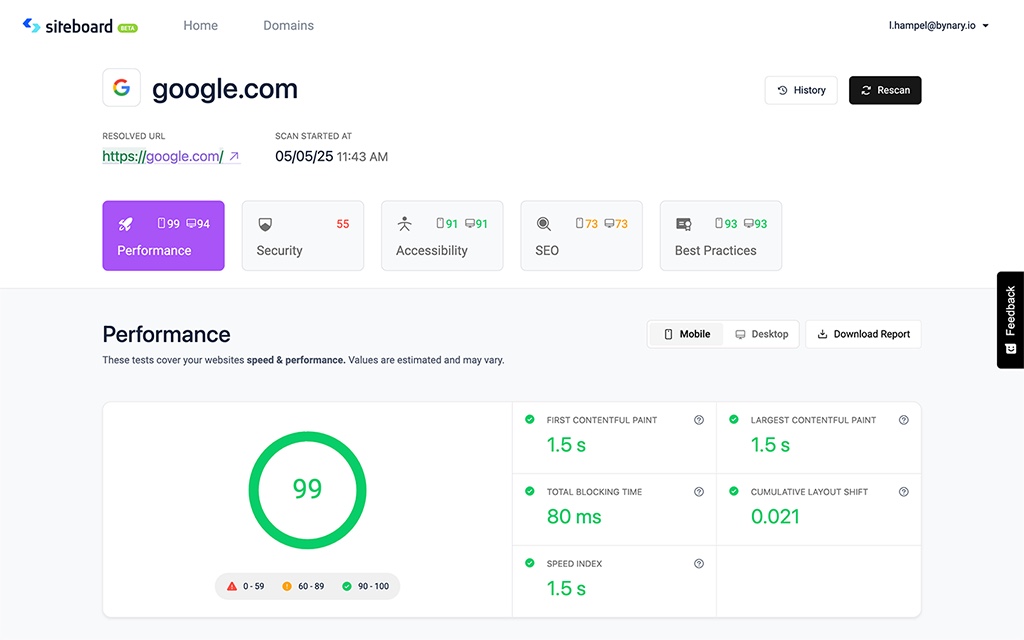
Task: Click the green 90 - 100 legend icon
Action: [x=347, y=586]
